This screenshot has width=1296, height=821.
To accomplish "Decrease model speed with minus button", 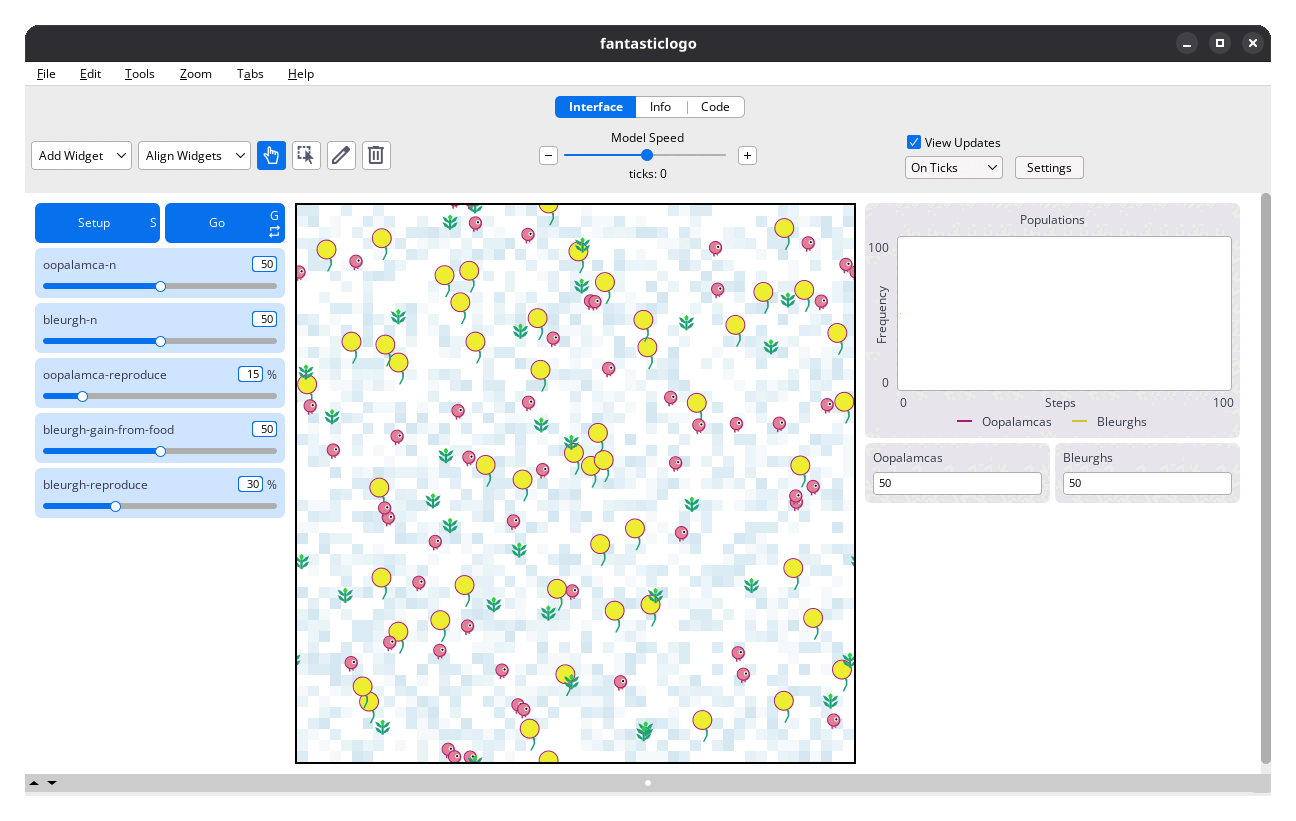I will point(548,155).
